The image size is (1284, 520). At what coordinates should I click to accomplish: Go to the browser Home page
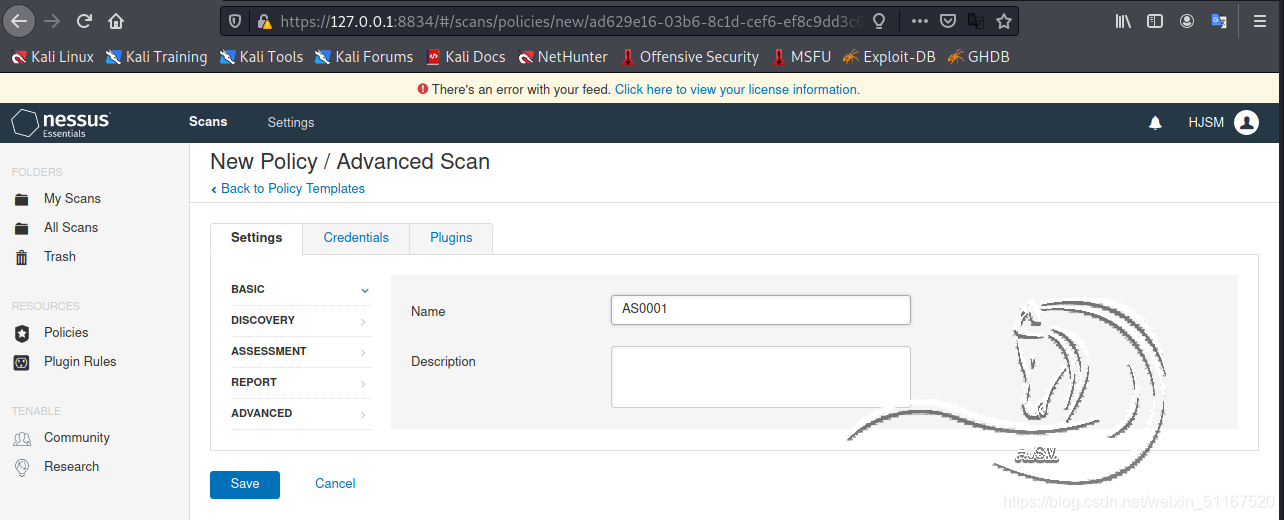pos(116,21)
